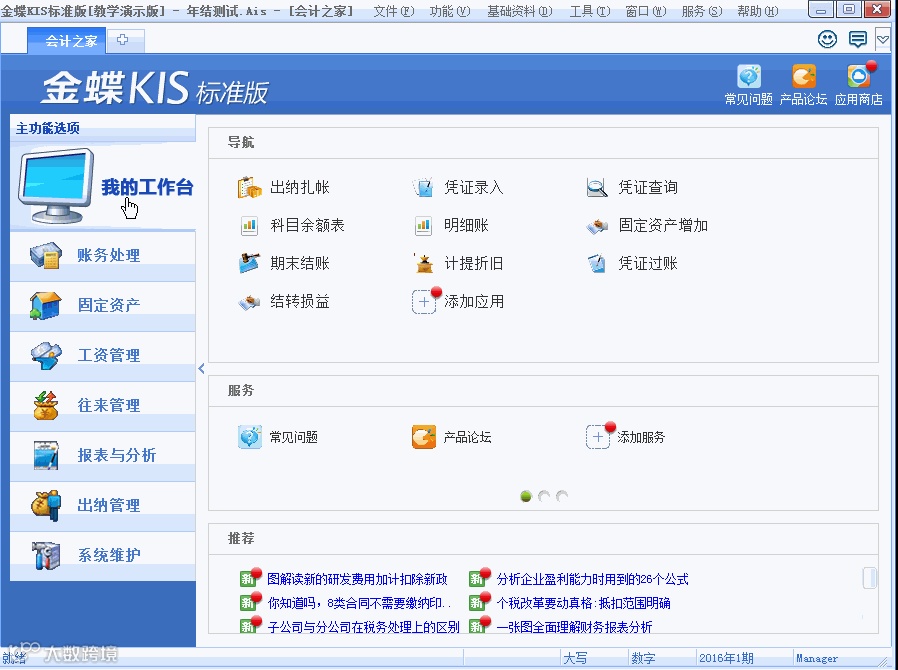Open link 个税改革要动真格:抵扣范围明确
This screenshot has width=898, height=670.
583,603
